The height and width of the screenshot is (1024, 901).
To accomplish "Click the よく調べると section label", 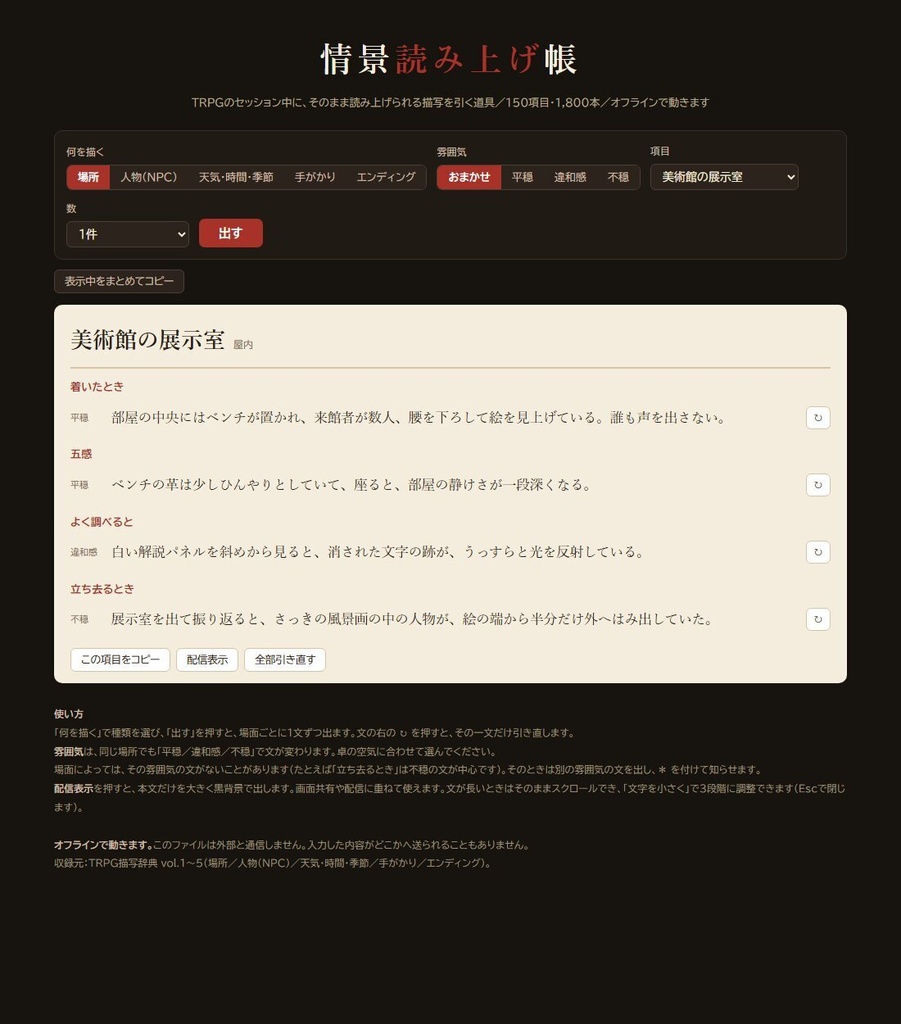I will 102,522.
